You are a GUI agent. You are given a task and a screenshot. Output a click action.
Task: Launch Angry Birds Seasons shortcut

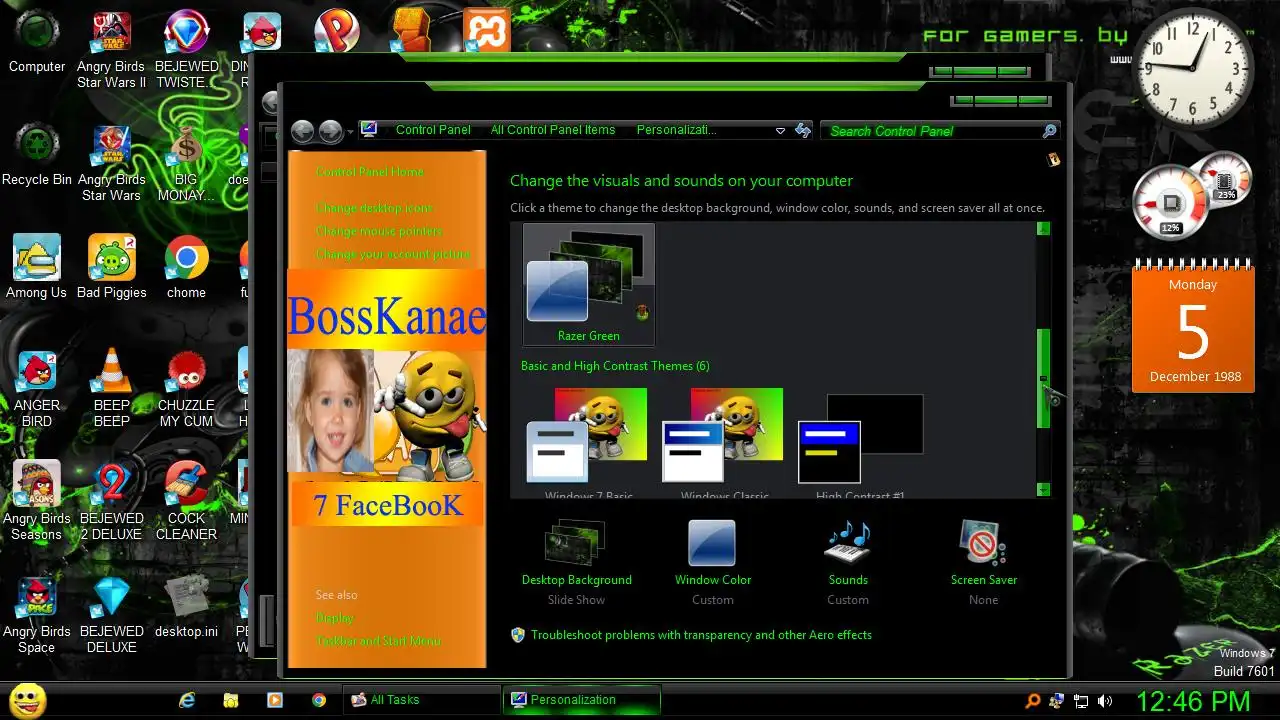(37, 501)
